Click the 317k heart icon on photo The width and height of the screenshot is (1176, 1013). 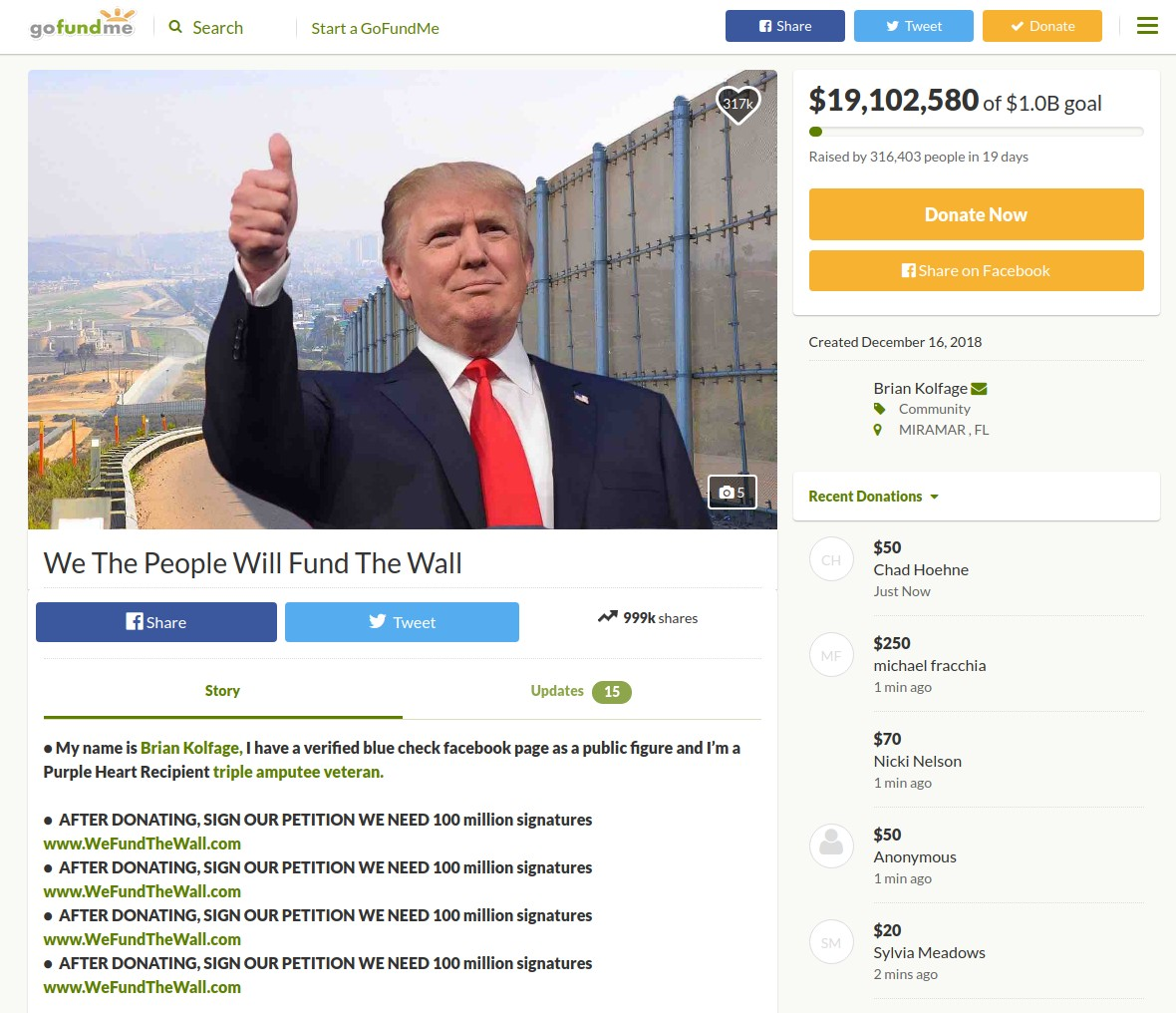coord(738,104)
